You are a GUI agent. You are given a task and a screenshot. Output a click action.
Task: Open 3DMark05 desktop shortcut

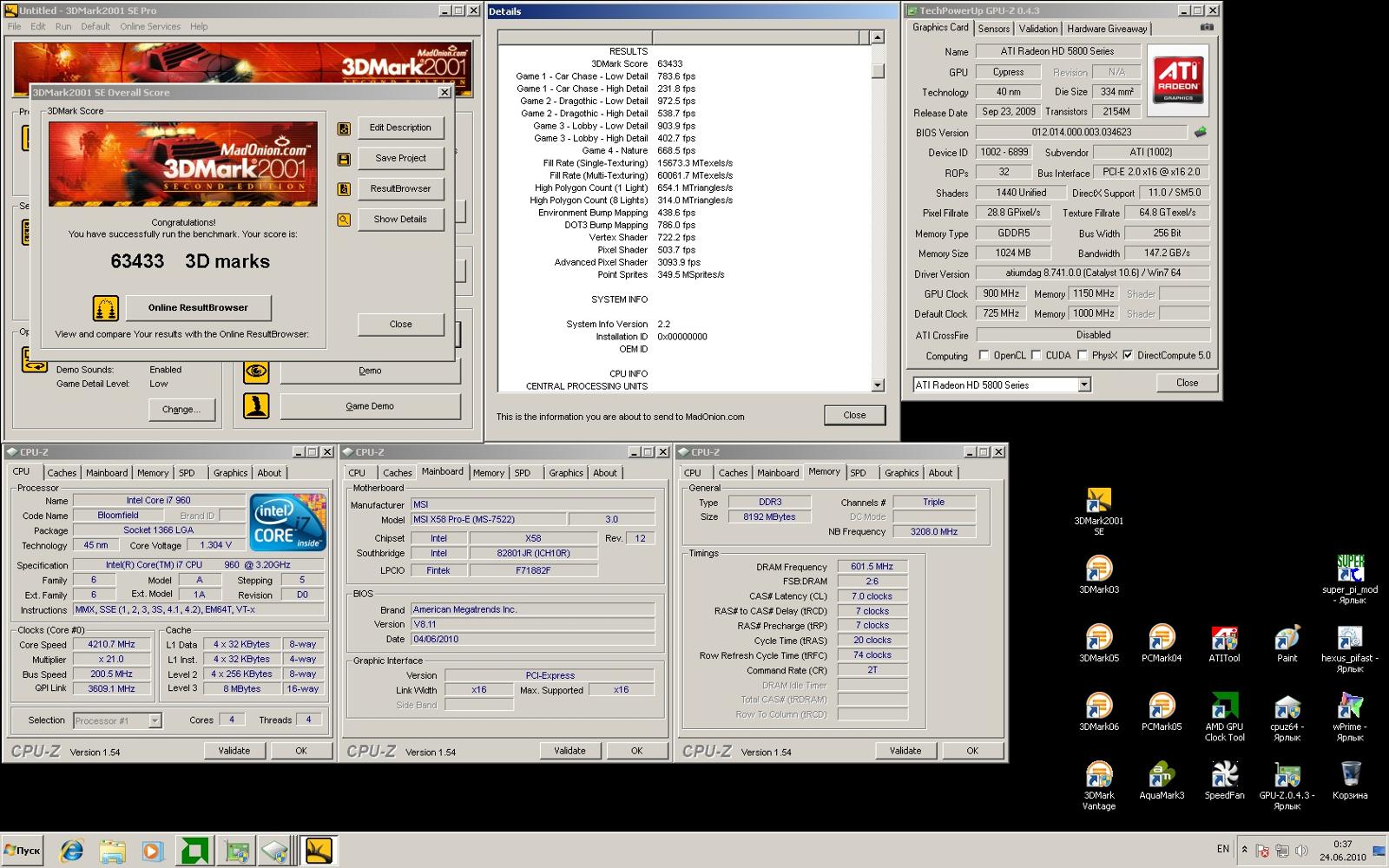(x=1098, y=643)
